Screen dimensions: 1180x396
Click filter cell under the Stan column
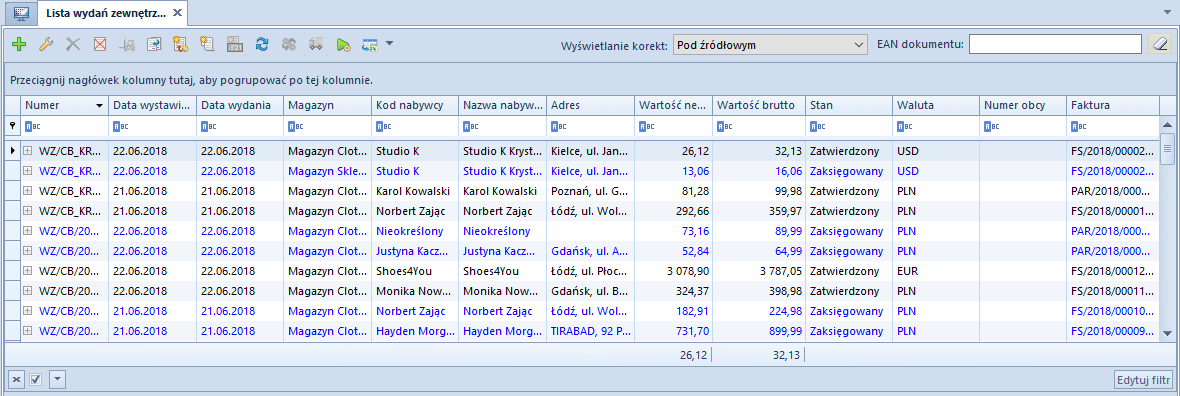click(849, 126)
